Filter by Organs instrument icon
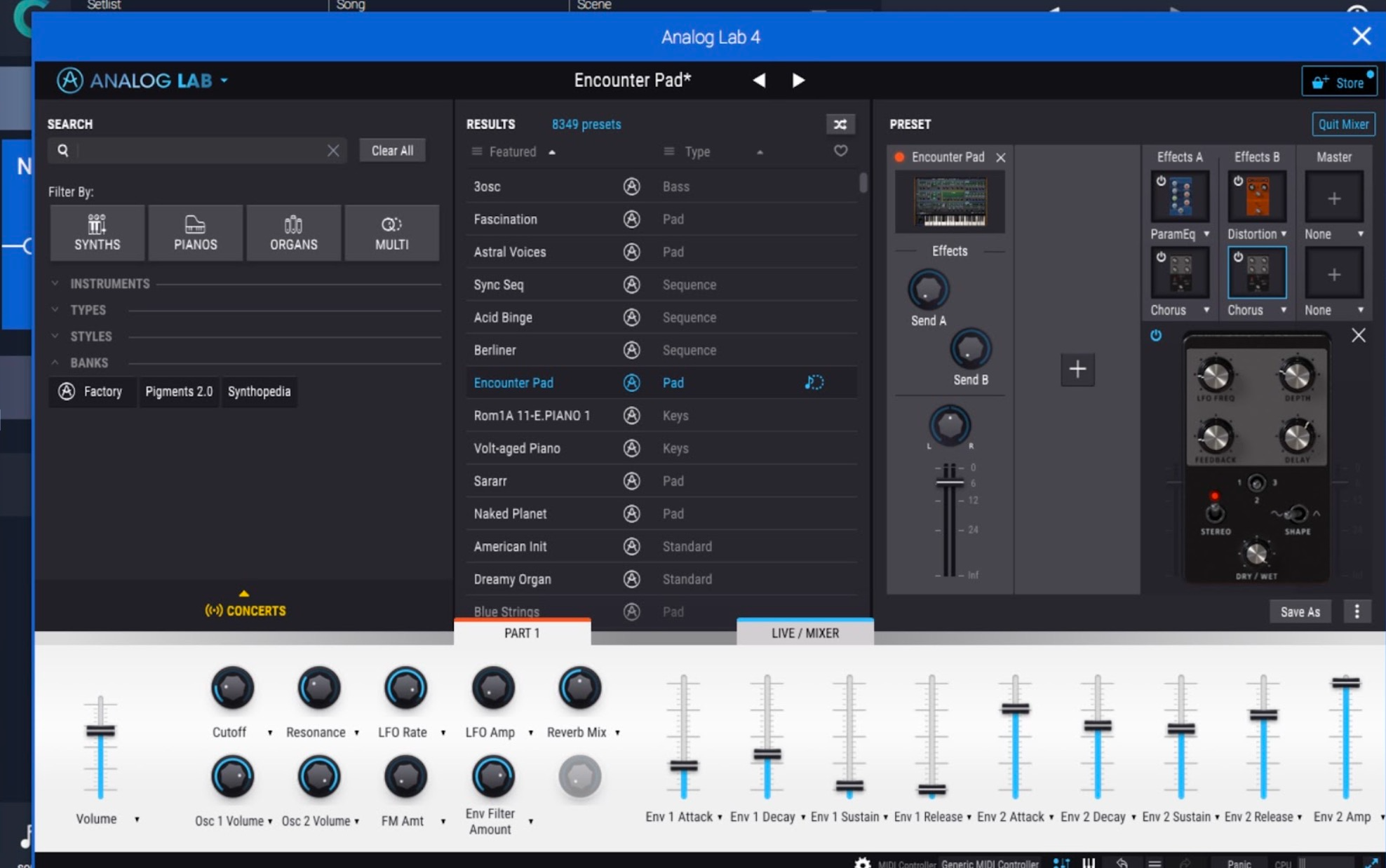This screenshot has height=868, width=1386. [x=294, y=233]
